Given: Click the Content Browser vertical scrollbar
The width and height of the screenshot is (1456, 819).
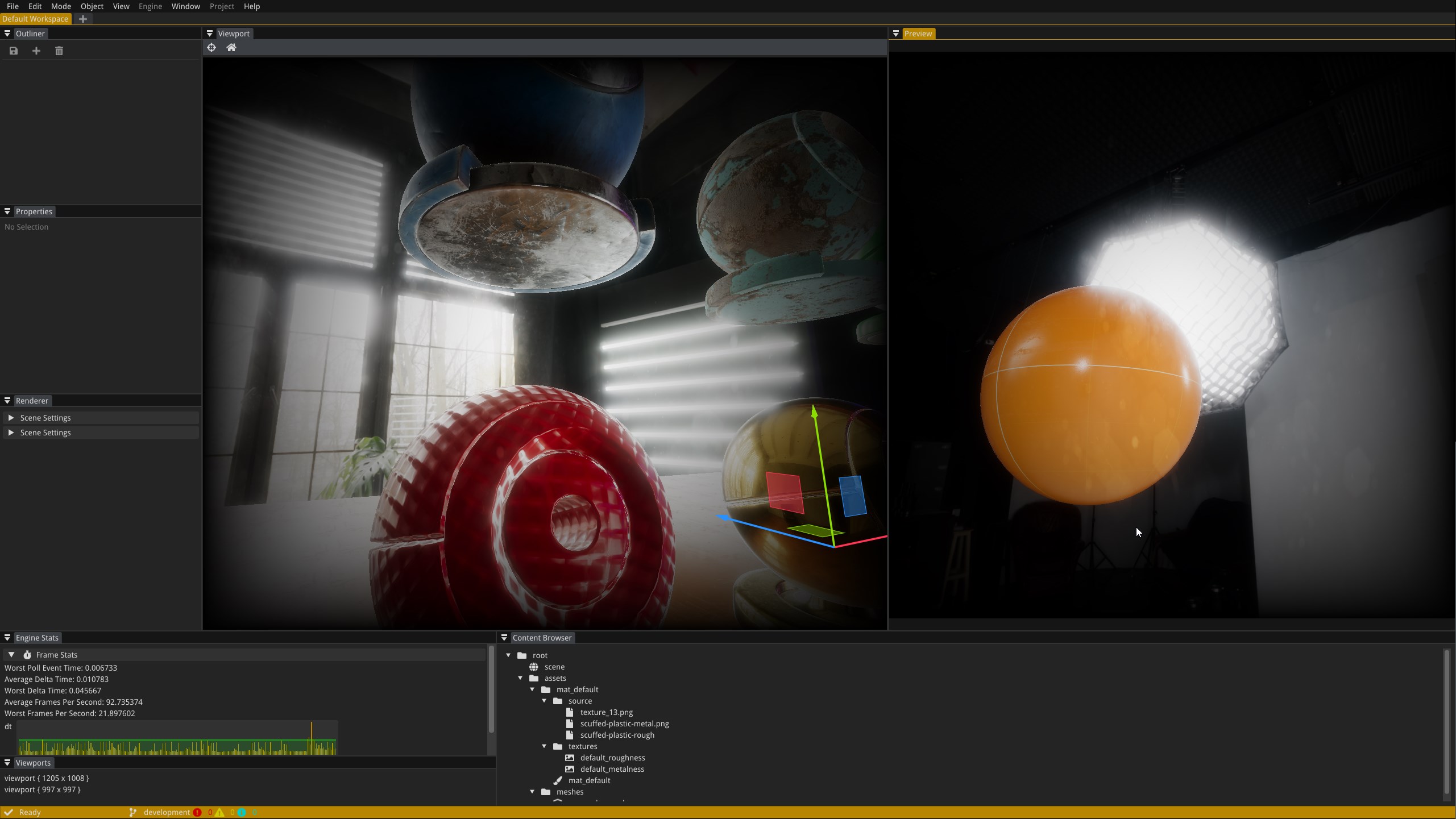Looking at the screenshot, I should (x=1446, y=722).
